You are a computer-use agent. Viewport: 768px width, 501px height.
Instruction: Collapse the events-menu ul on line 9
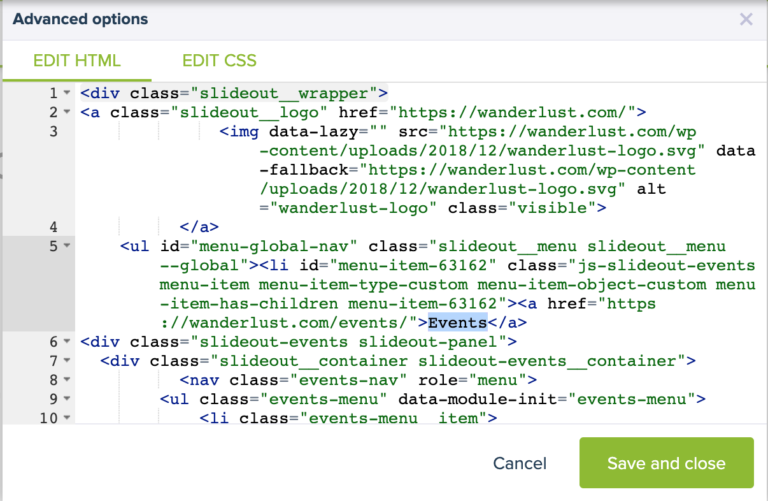[x=66, y=399]
